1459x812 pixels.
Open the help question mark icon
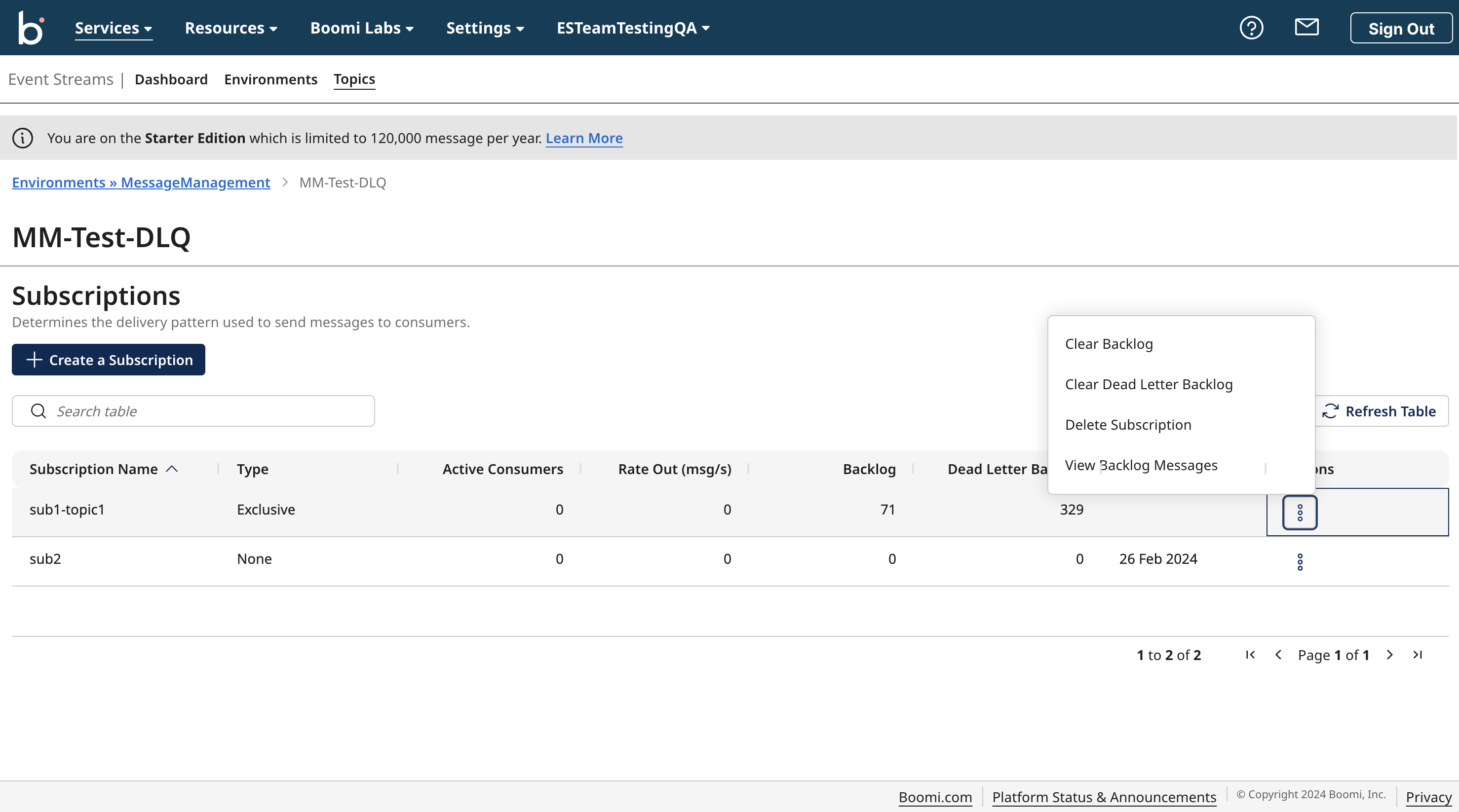pos(1251,28)
